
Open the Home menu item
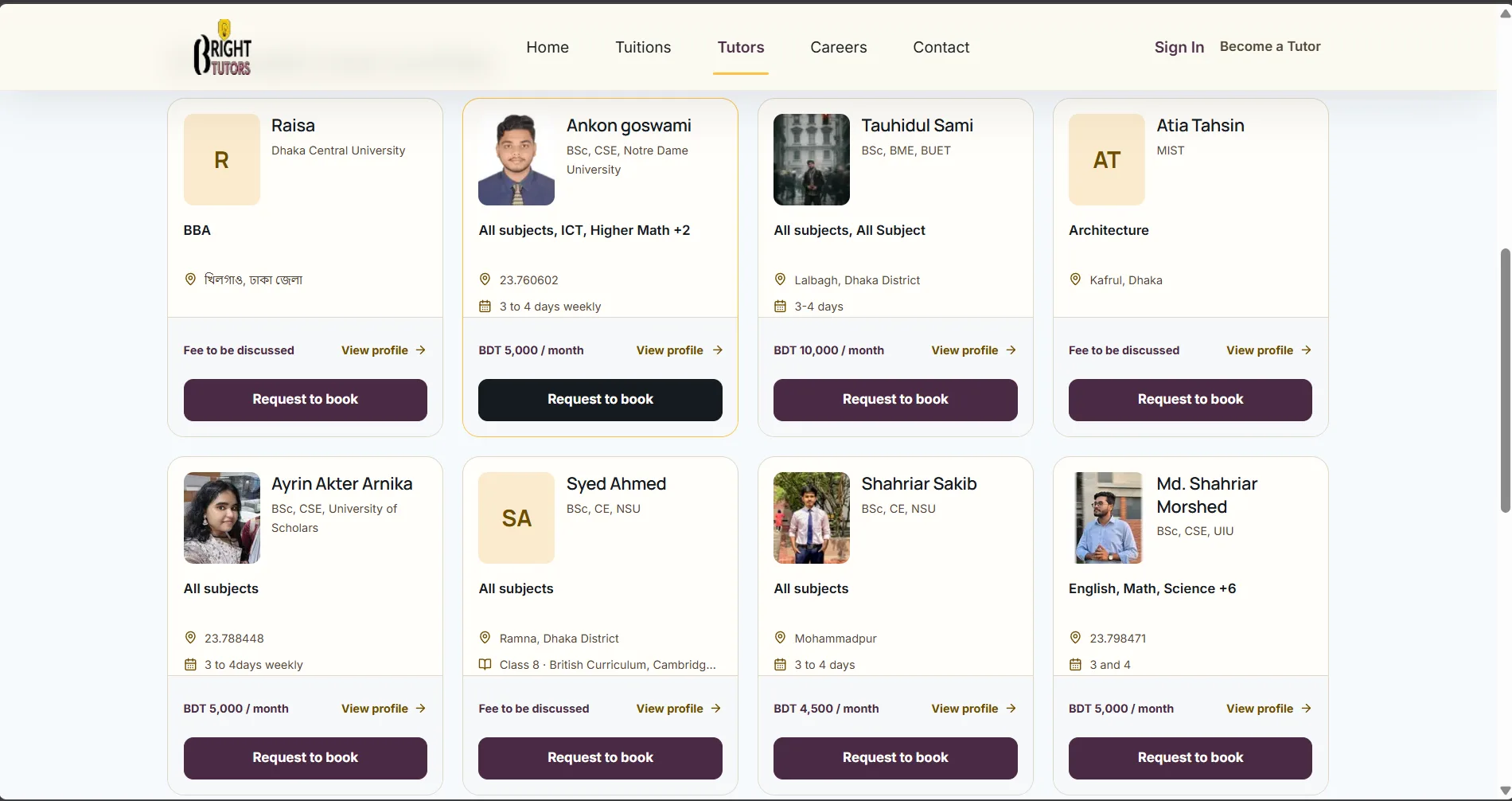[548, 48]
